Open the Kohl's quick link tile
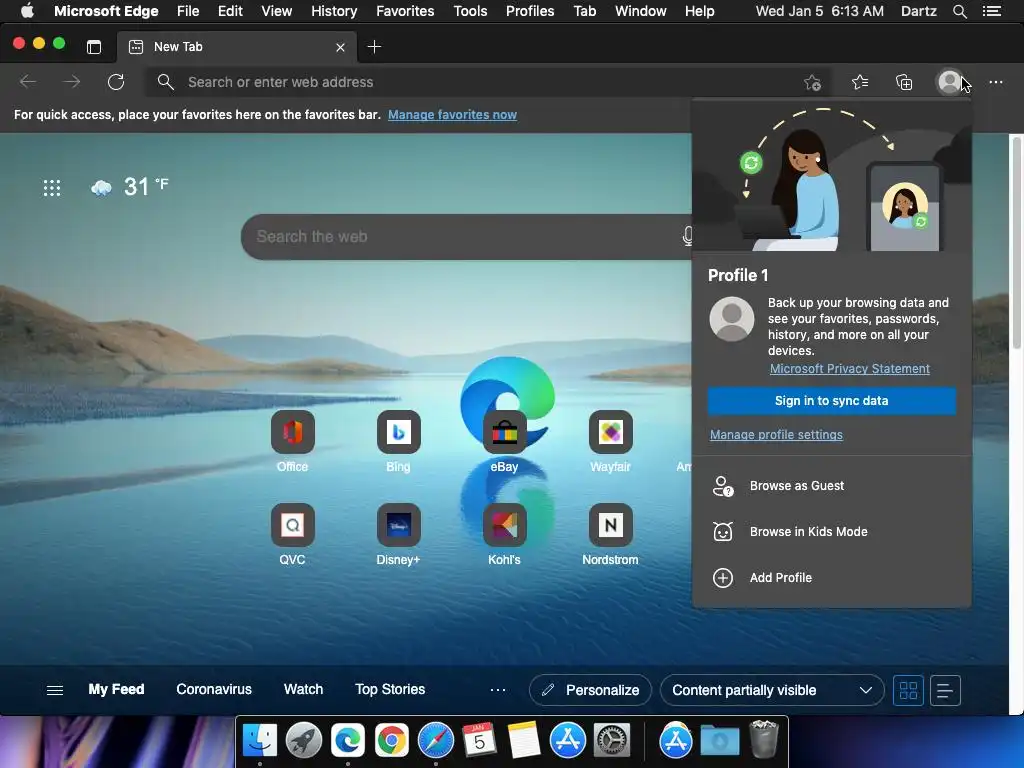The width and height of the screenshot is (1024, 768). [504, 525]
